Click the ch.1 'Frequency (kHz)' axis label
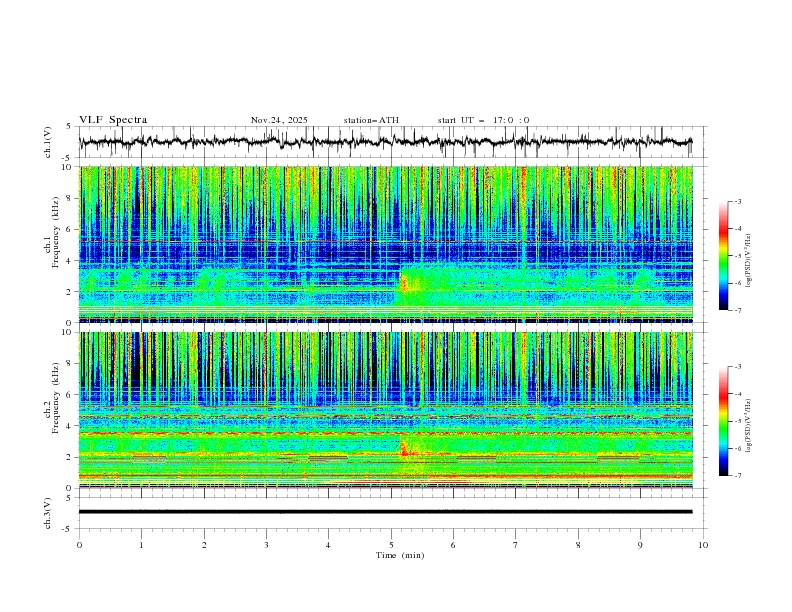This screenshot has height=612, width=792. click(x=56, y=232)
